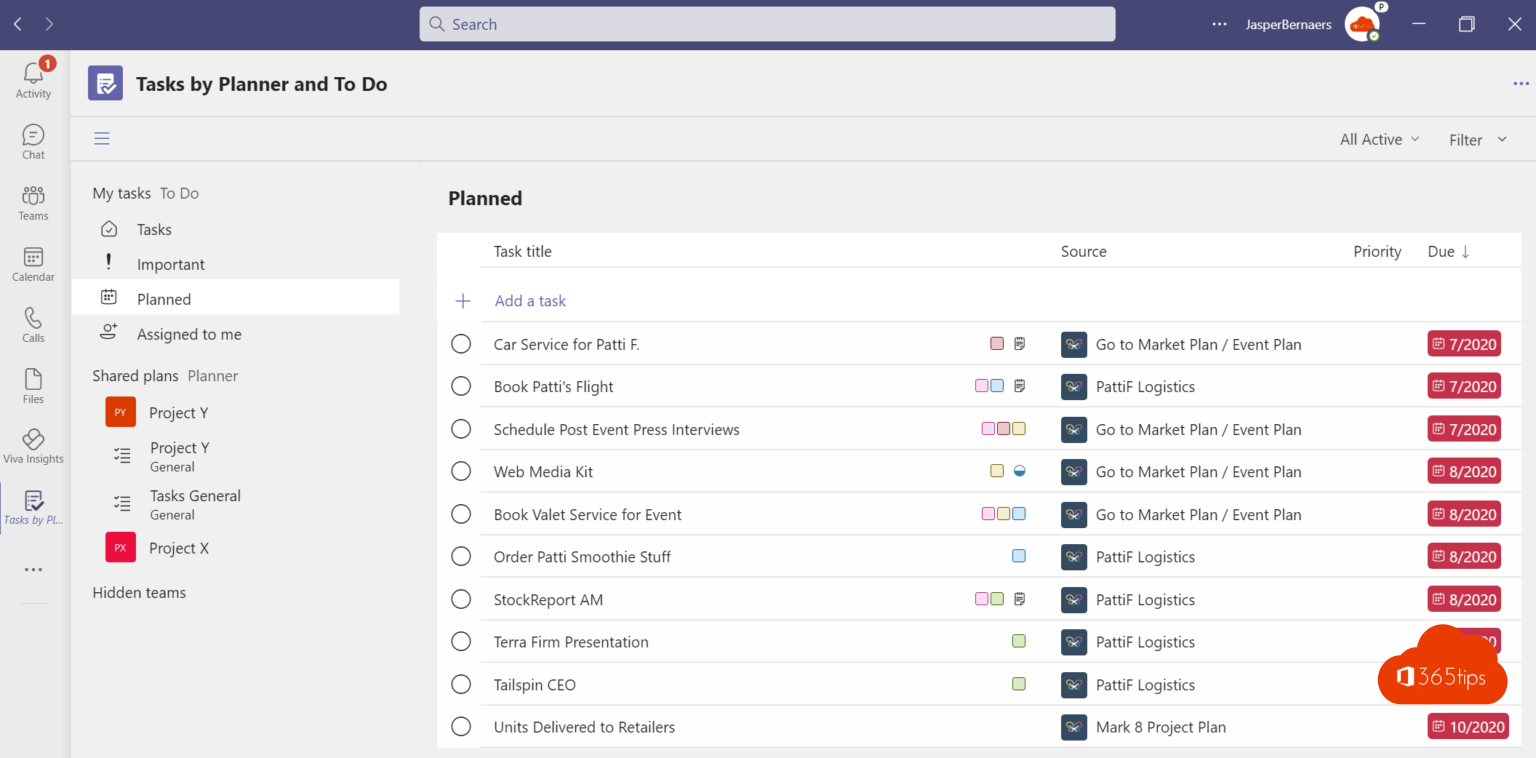Viewport: 1536px width, 758px height.
Task: Open the Calendar icon
Action: [x=33, y=263]
